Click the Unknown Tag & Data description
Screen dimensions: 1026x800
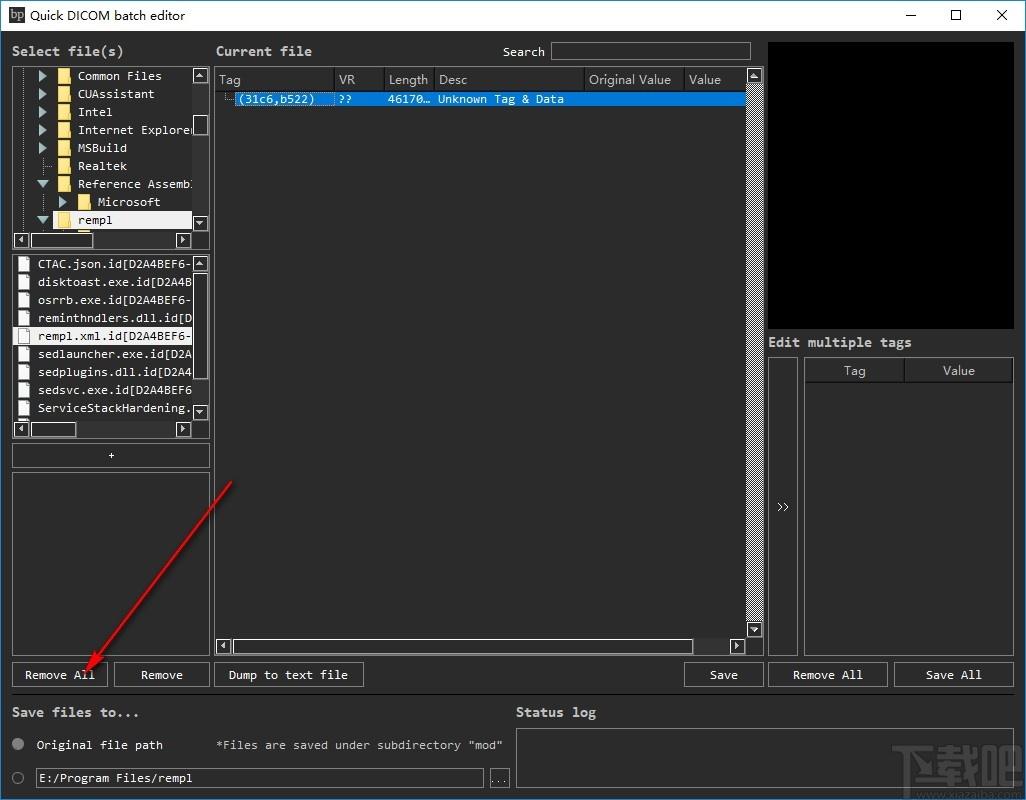501,99
